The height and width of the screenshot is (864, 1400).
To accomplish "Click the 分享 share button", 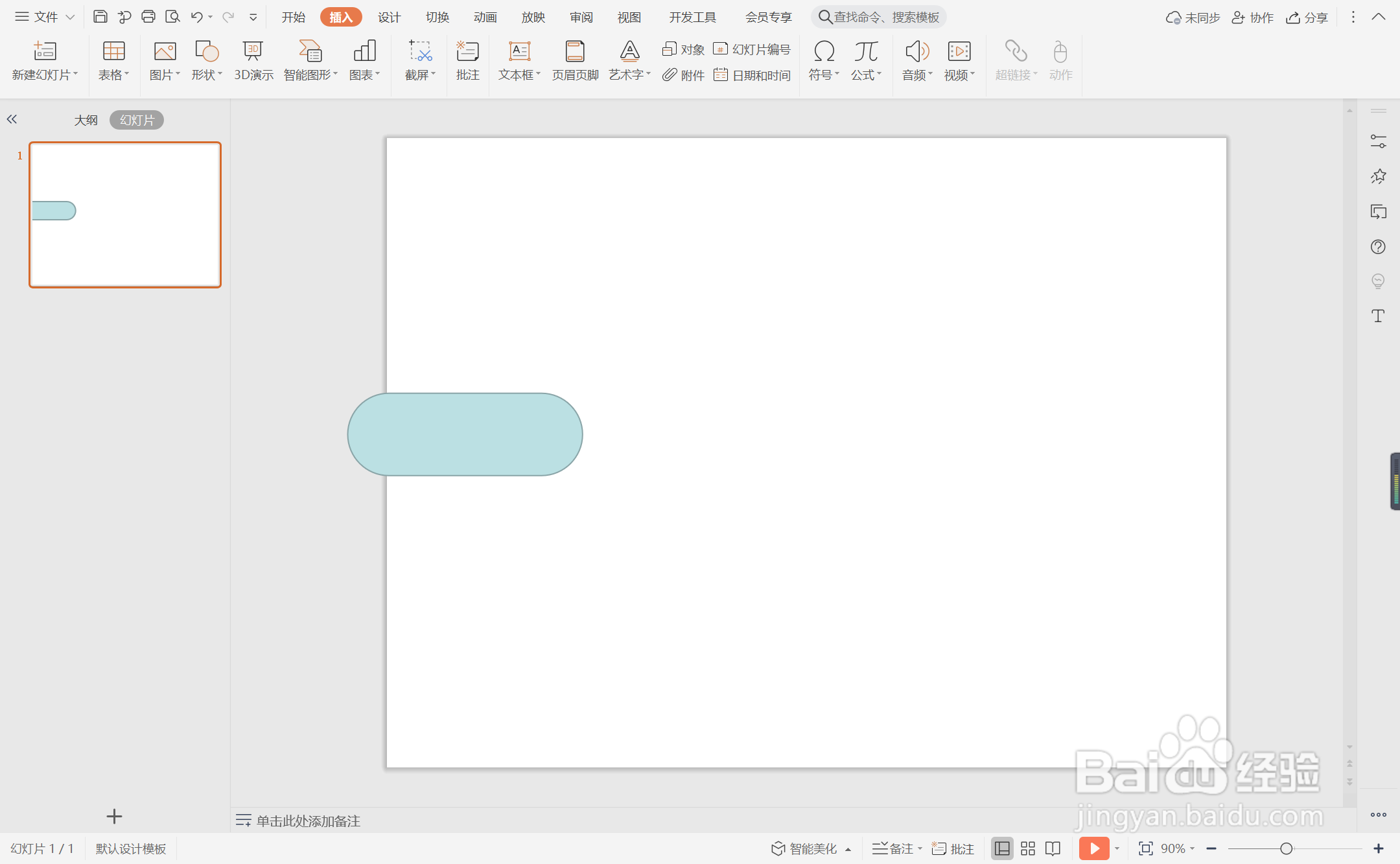I will coord(1307,18).
